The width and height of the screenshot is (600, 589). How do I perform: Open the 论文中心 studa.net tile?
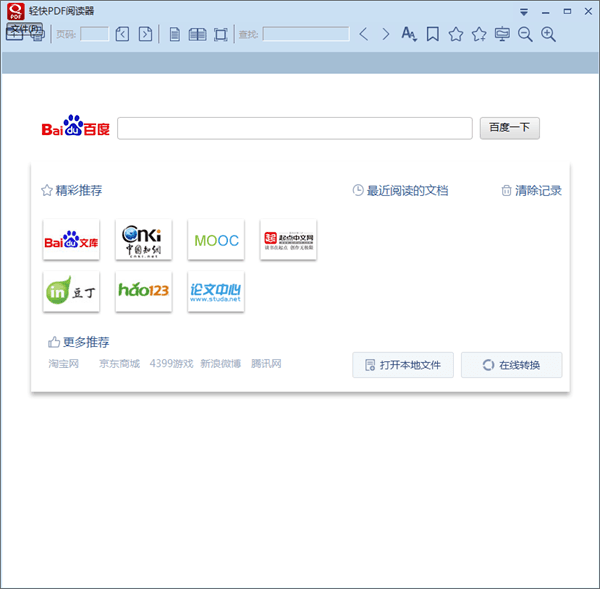[x=216, y=292]
